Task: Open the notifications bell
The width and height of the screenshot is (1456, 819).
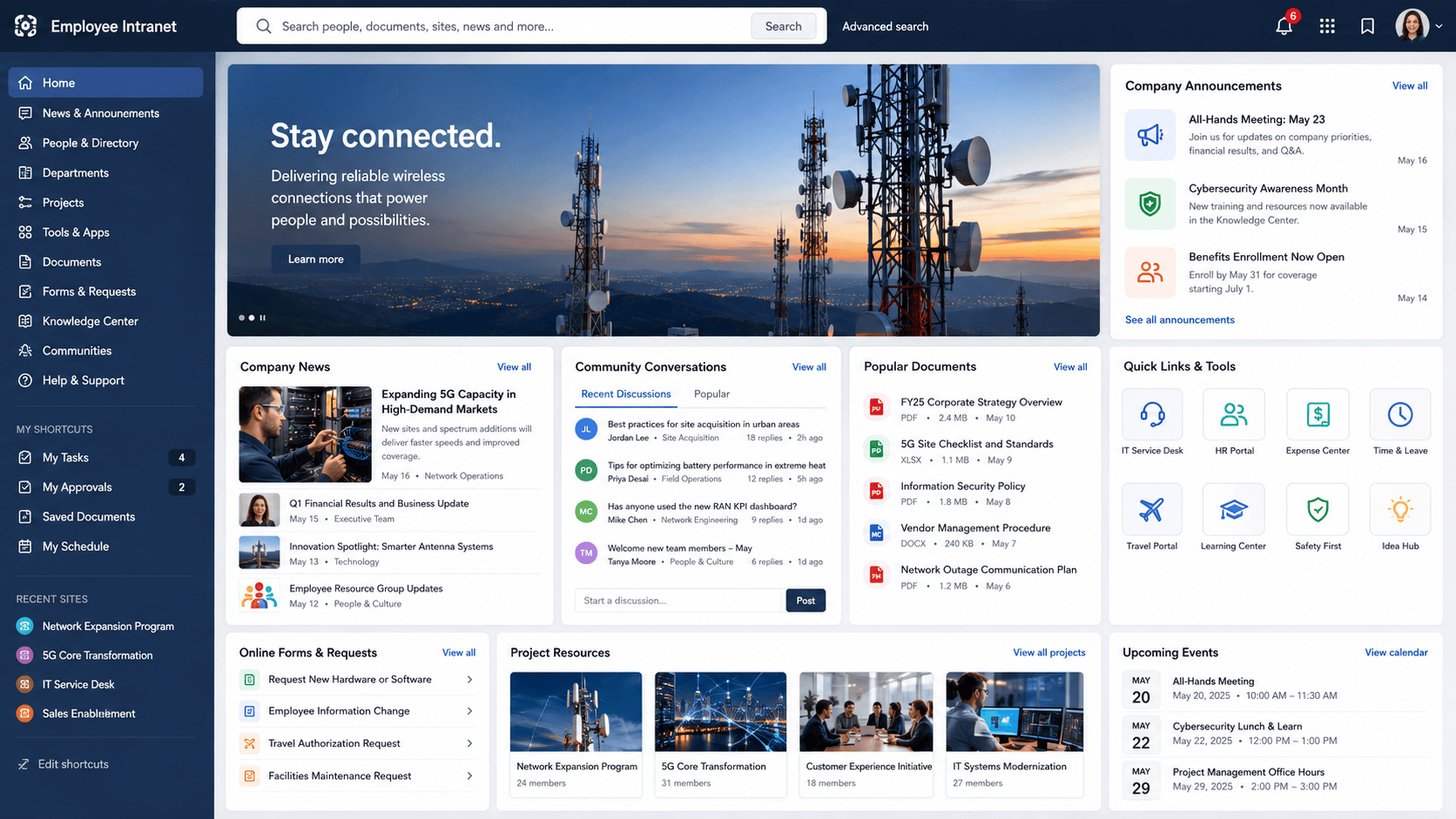Action: point(1284,26)
